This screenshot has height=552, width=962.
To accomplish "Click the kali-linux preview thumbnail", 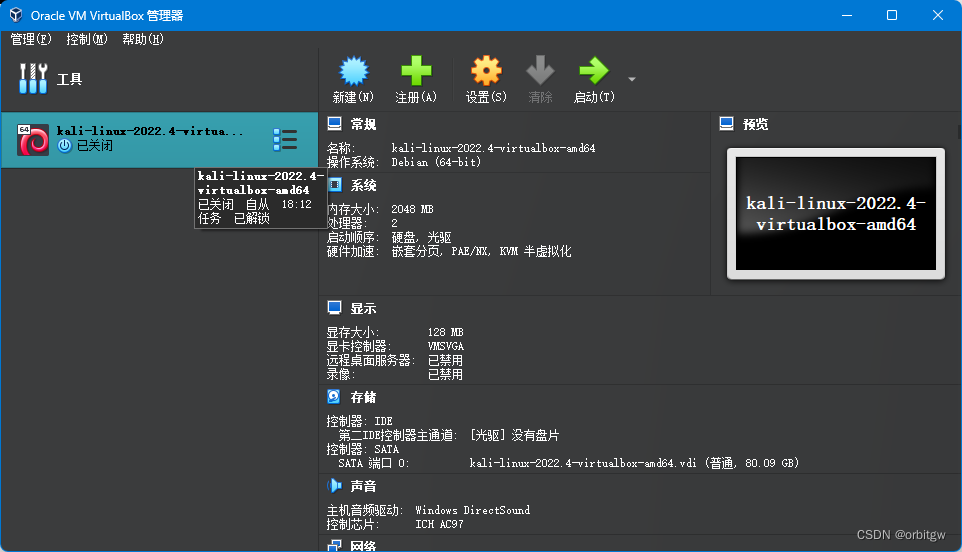I will 836,213.
